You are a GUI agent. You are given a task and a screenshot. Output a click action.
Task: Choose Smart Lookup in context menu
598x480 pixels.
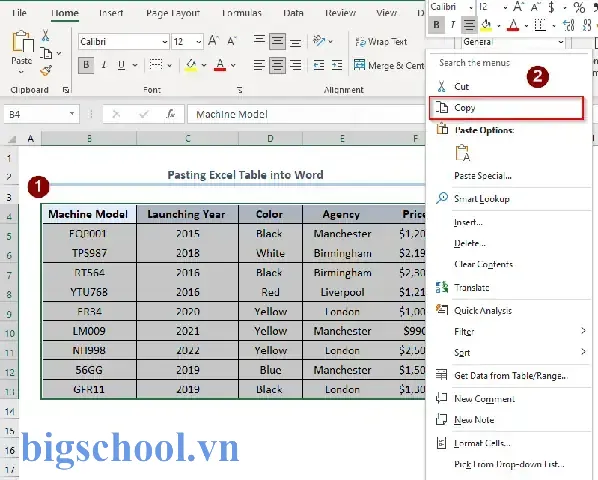click(x=482, y=199)
